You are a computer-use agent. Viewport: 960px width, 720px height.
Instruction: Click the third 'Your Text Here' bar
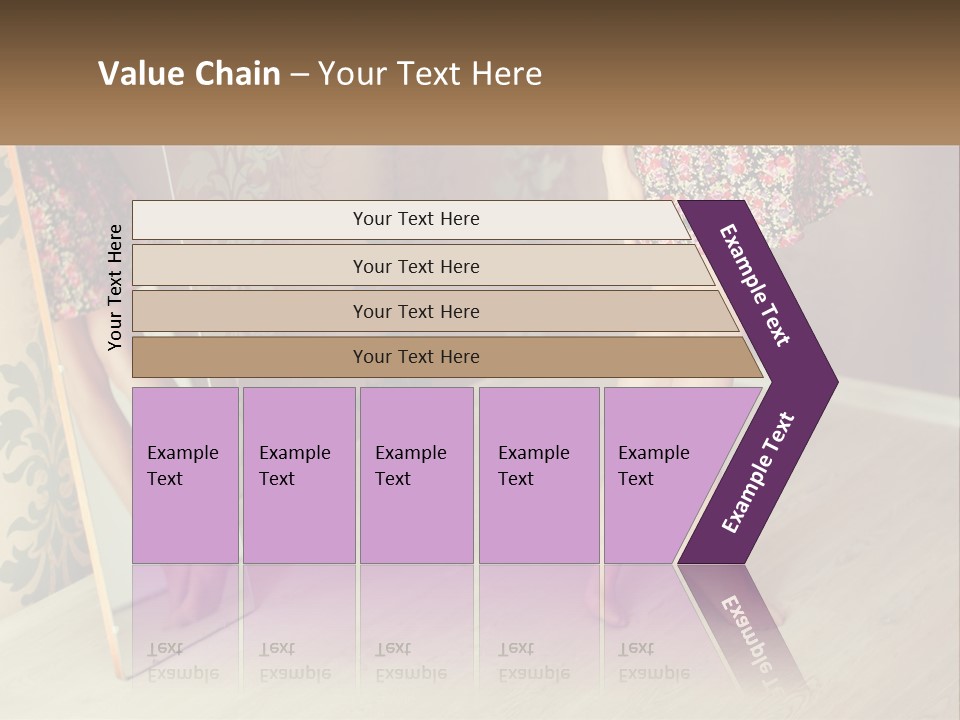coord(435,311)
